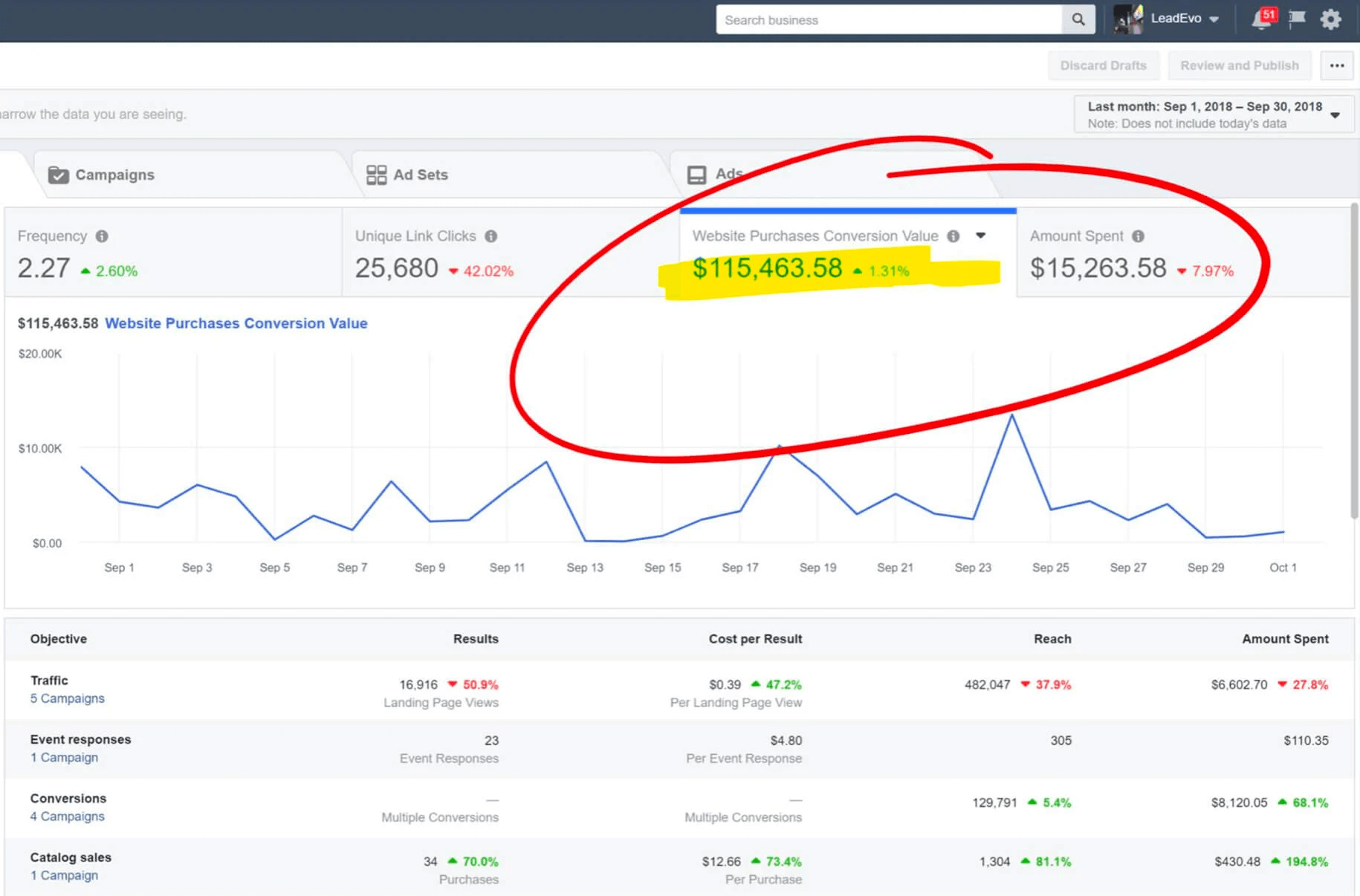Click the search magnifier icon
The height and width of the screenshot is (896, 1360).
[1078, 20]
